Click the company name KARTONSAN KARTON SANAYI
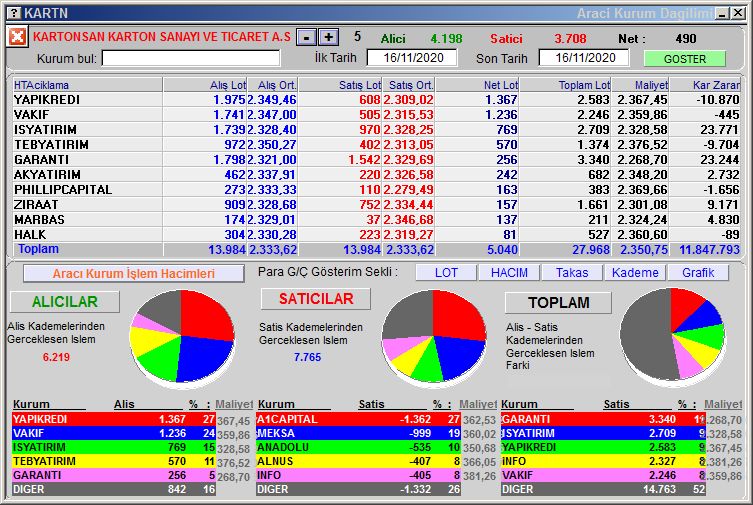The height and width of the screenshot is (505, 753). (162, 36)
